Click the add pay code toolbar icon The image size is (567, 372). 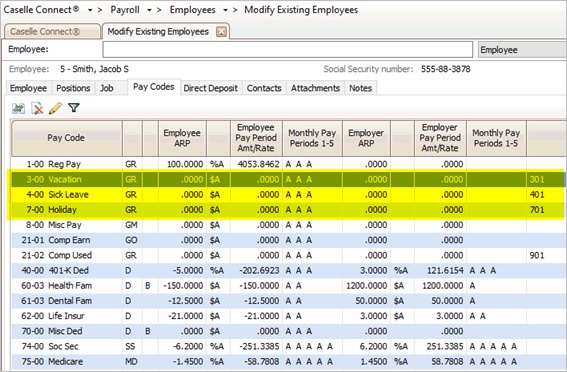(18, 108)
